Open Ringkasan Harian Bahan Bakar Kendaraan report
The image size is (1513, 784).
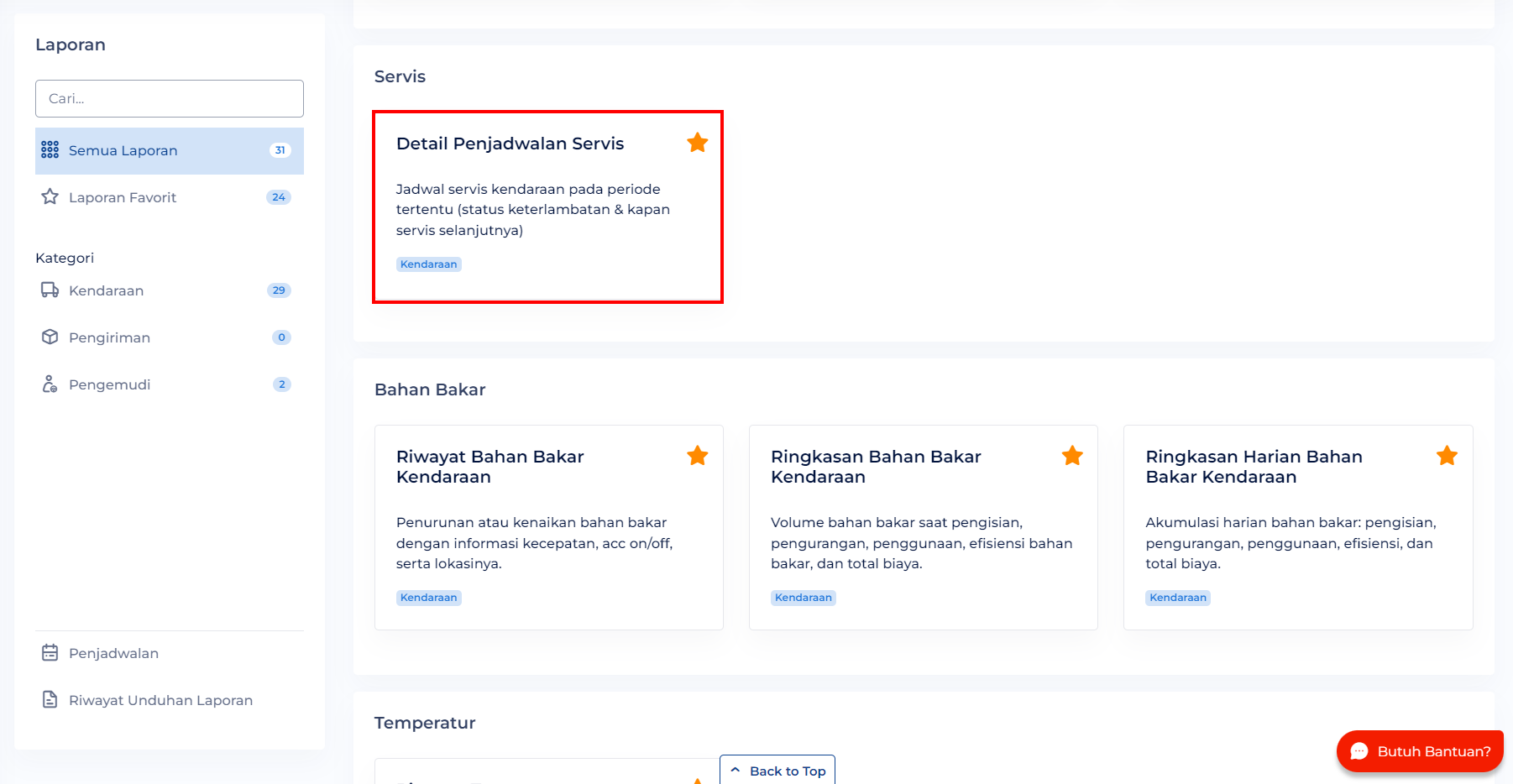(1254, 467)
